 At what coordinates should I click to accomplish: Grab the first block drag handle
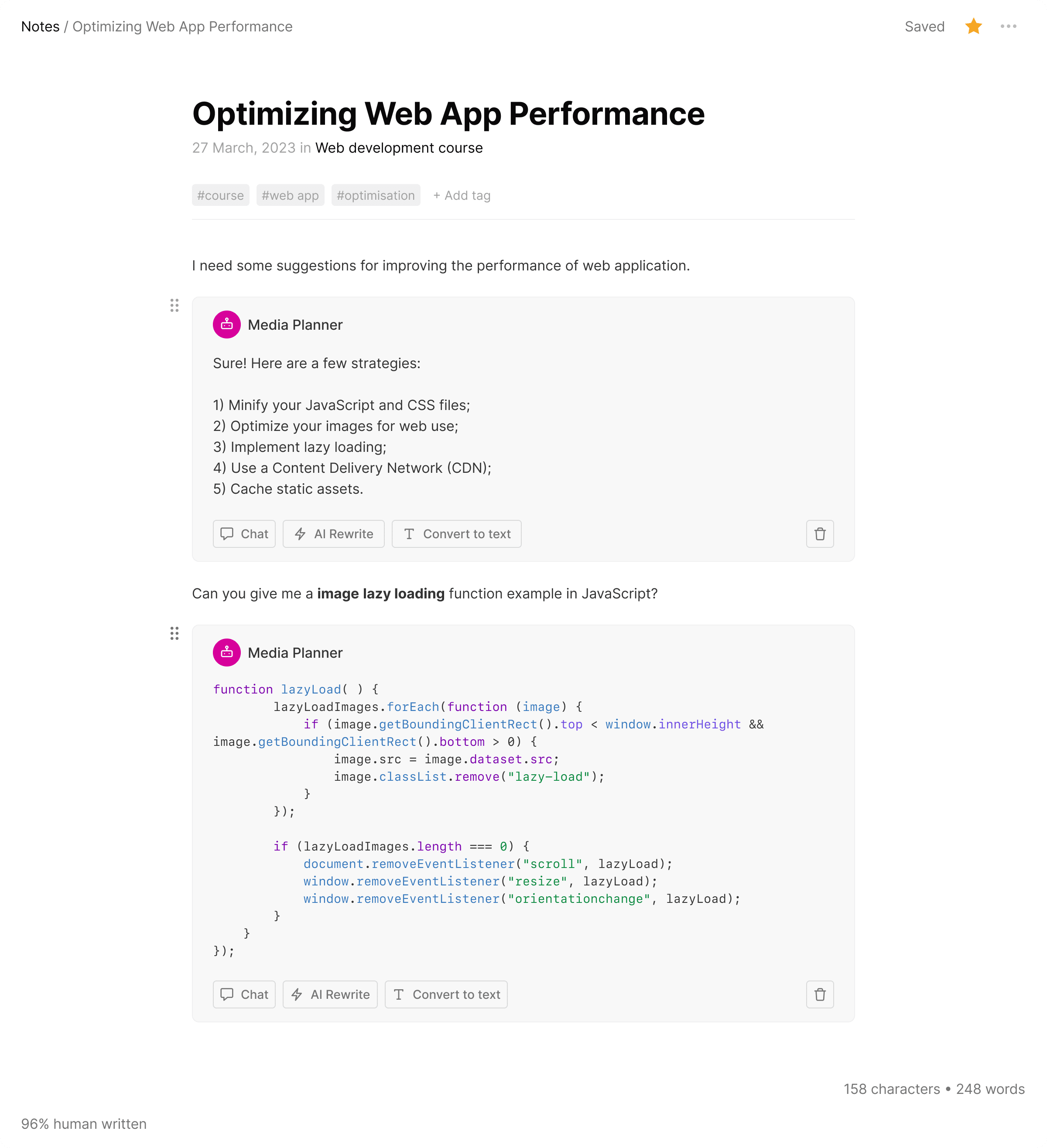click(x=174, y=306)
